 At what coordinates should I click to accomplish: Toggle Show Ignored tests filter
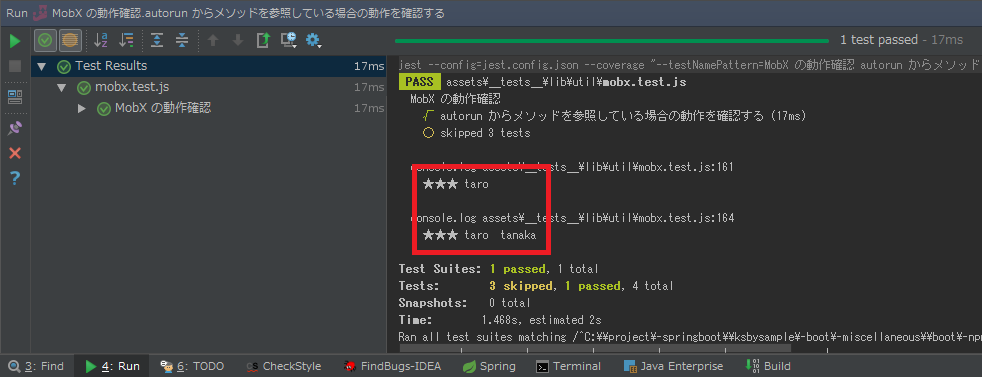click(x=70, y=41)
